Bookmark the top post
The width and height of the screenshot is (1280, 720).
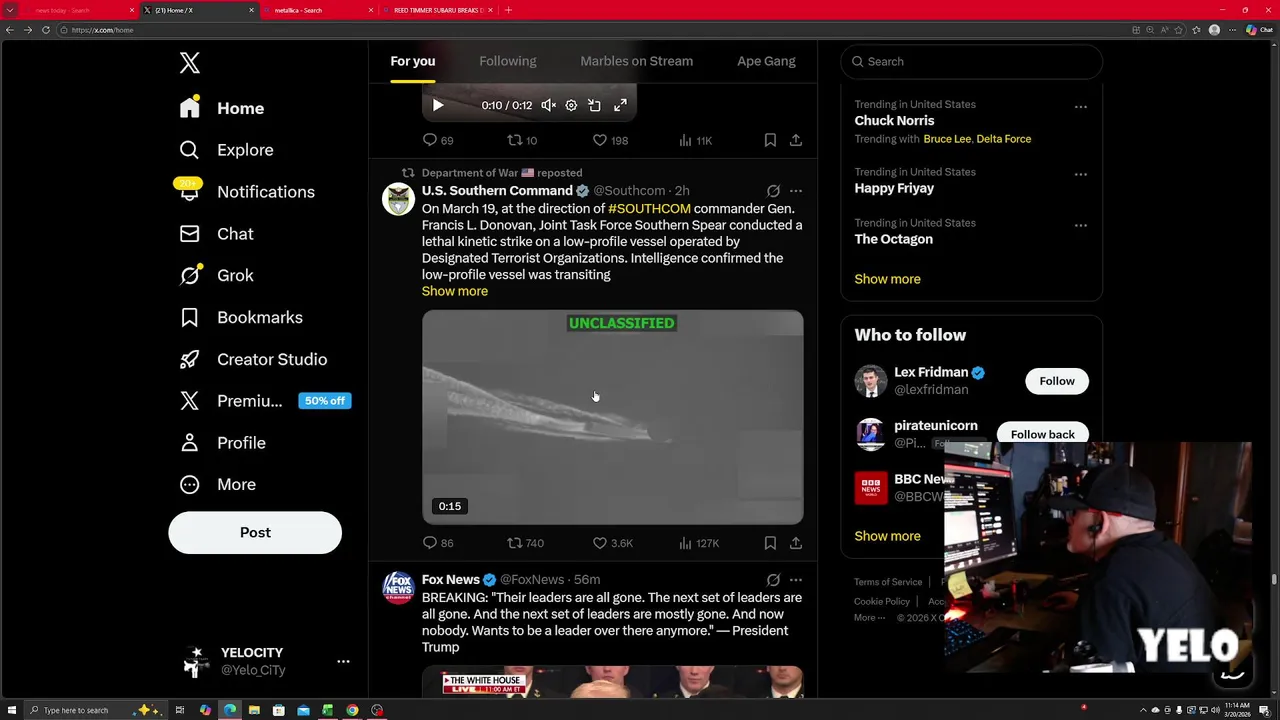coord(770,141)
